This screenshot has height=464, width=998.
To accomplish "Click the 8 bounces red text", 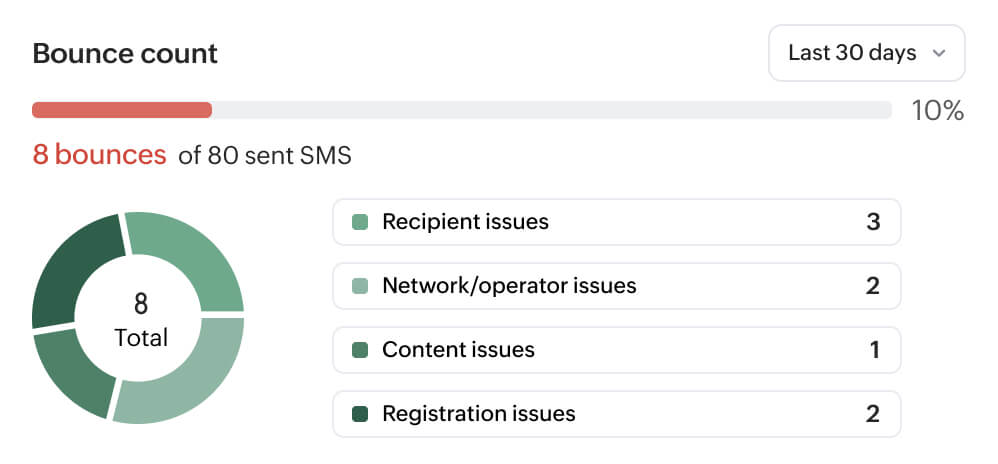I will (x=99, y=155).
